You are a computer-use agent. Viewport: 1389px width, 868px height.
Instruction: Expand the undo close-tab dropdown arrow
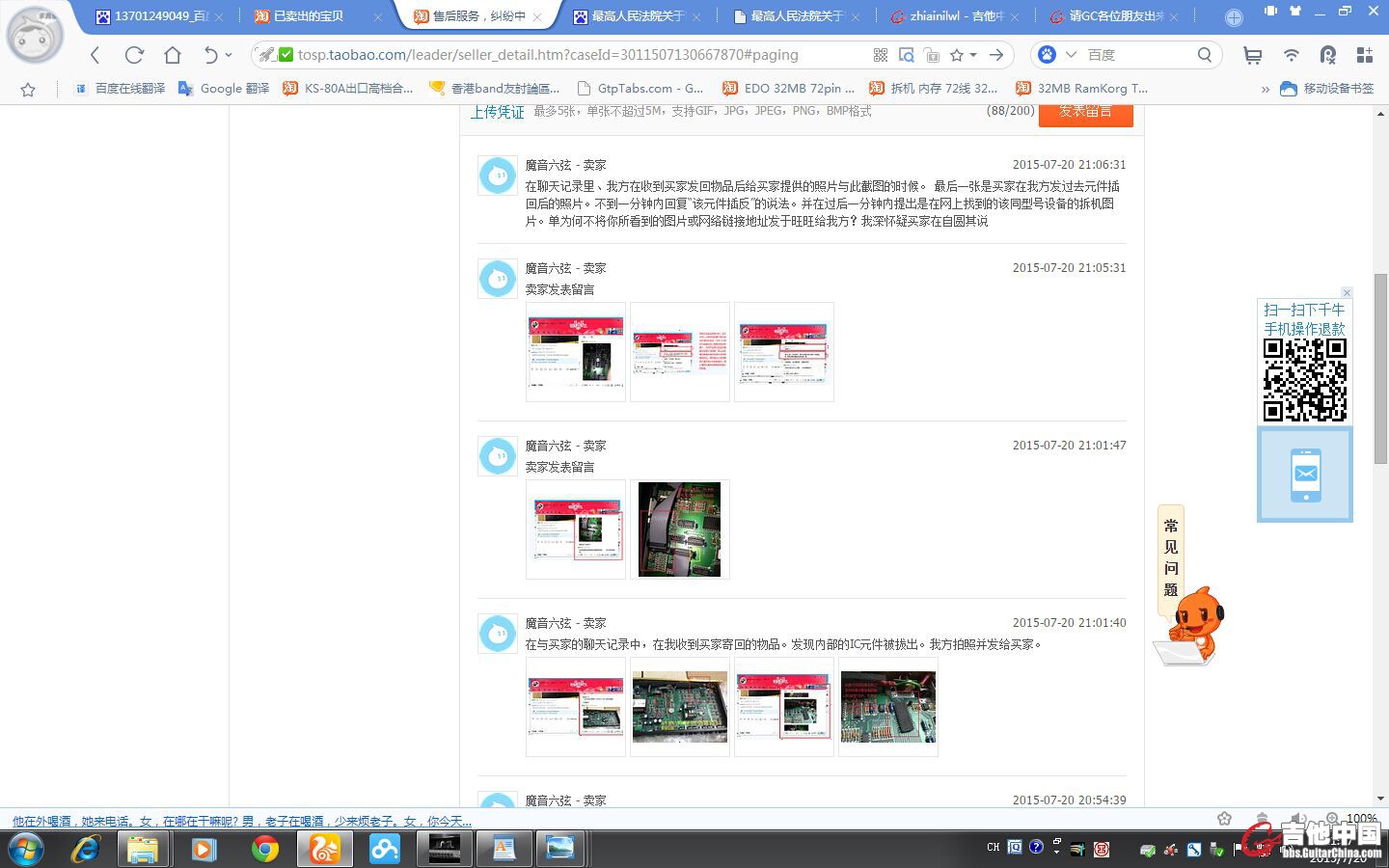pos(229,55)
